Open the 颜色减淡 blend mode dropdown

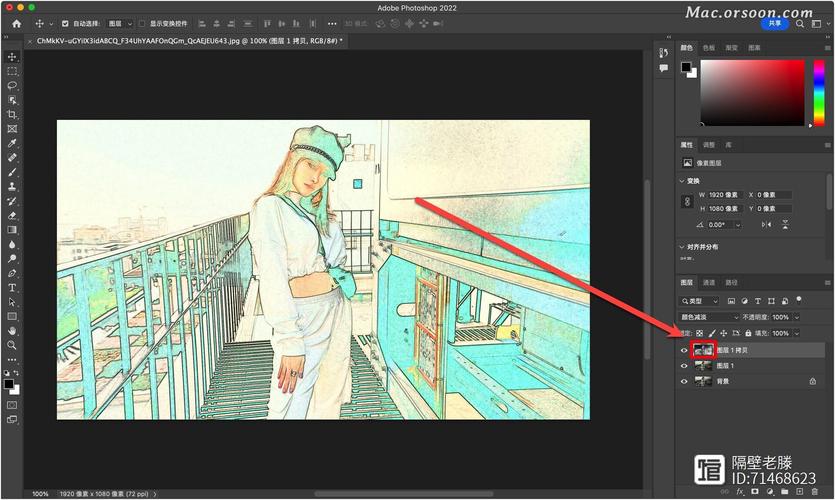click(709, 317)
